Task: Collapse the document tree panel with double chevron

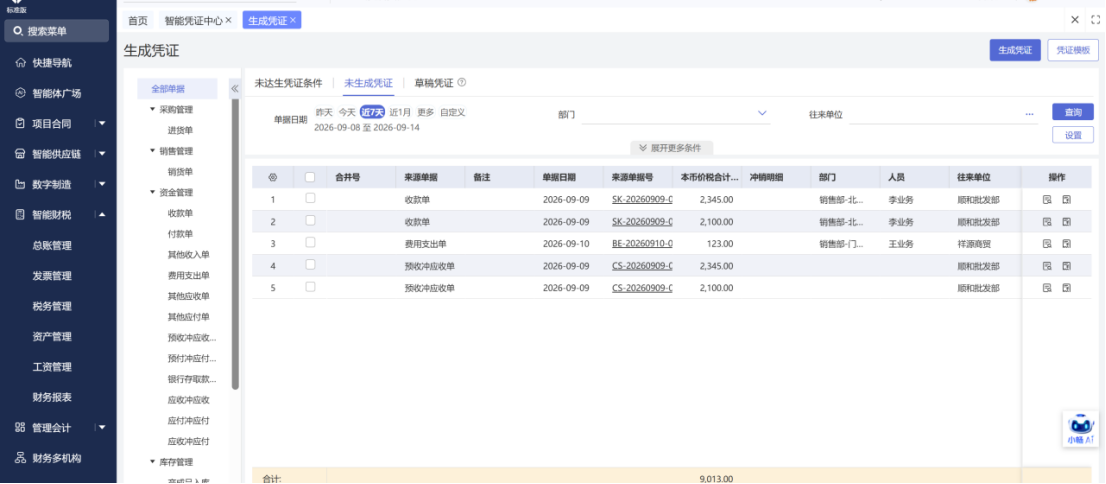Action: pyautogui.click(x=235, y=88)
